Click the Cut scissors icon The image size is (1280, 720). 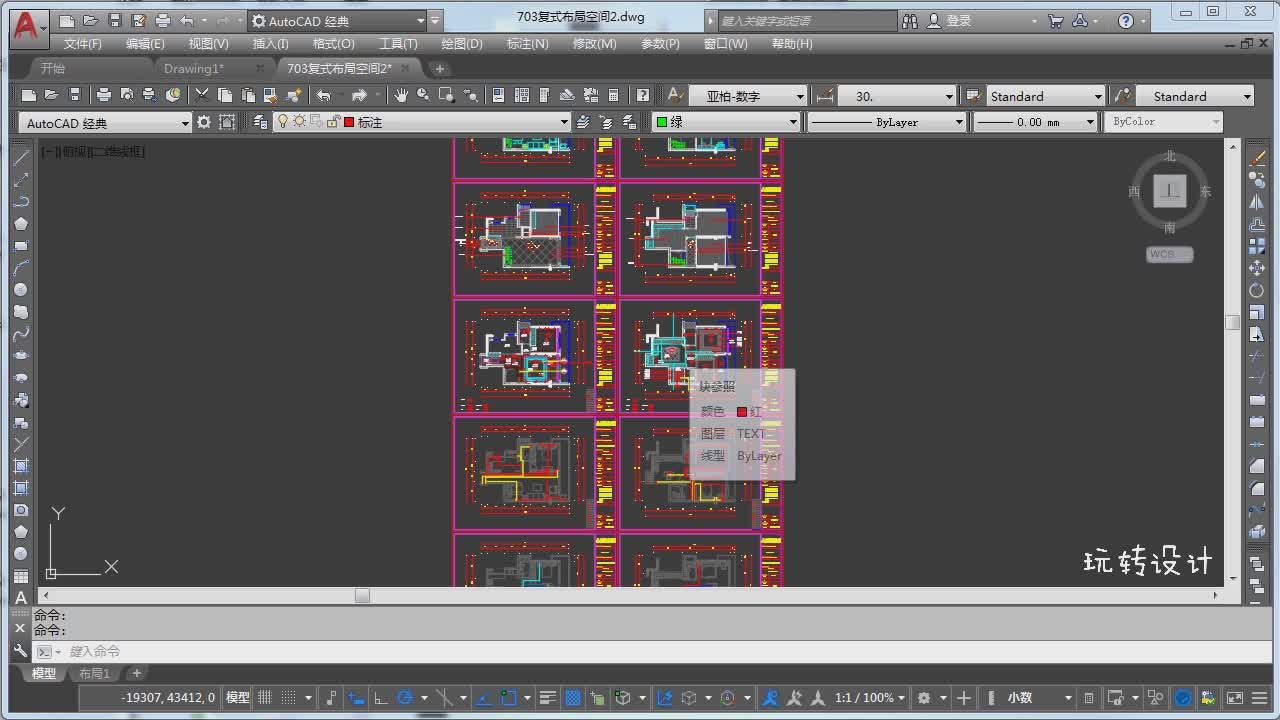202,95
